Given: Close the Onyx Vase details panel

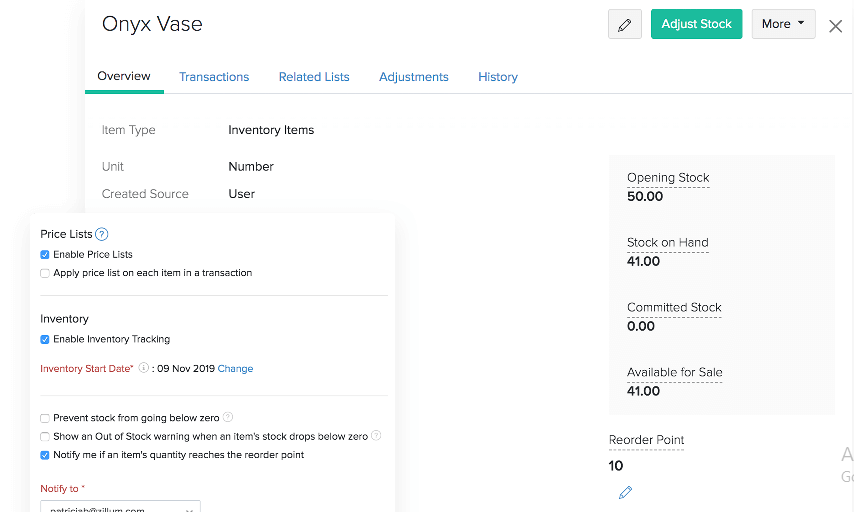Looking at the screenshot, I should pos(835,26).
